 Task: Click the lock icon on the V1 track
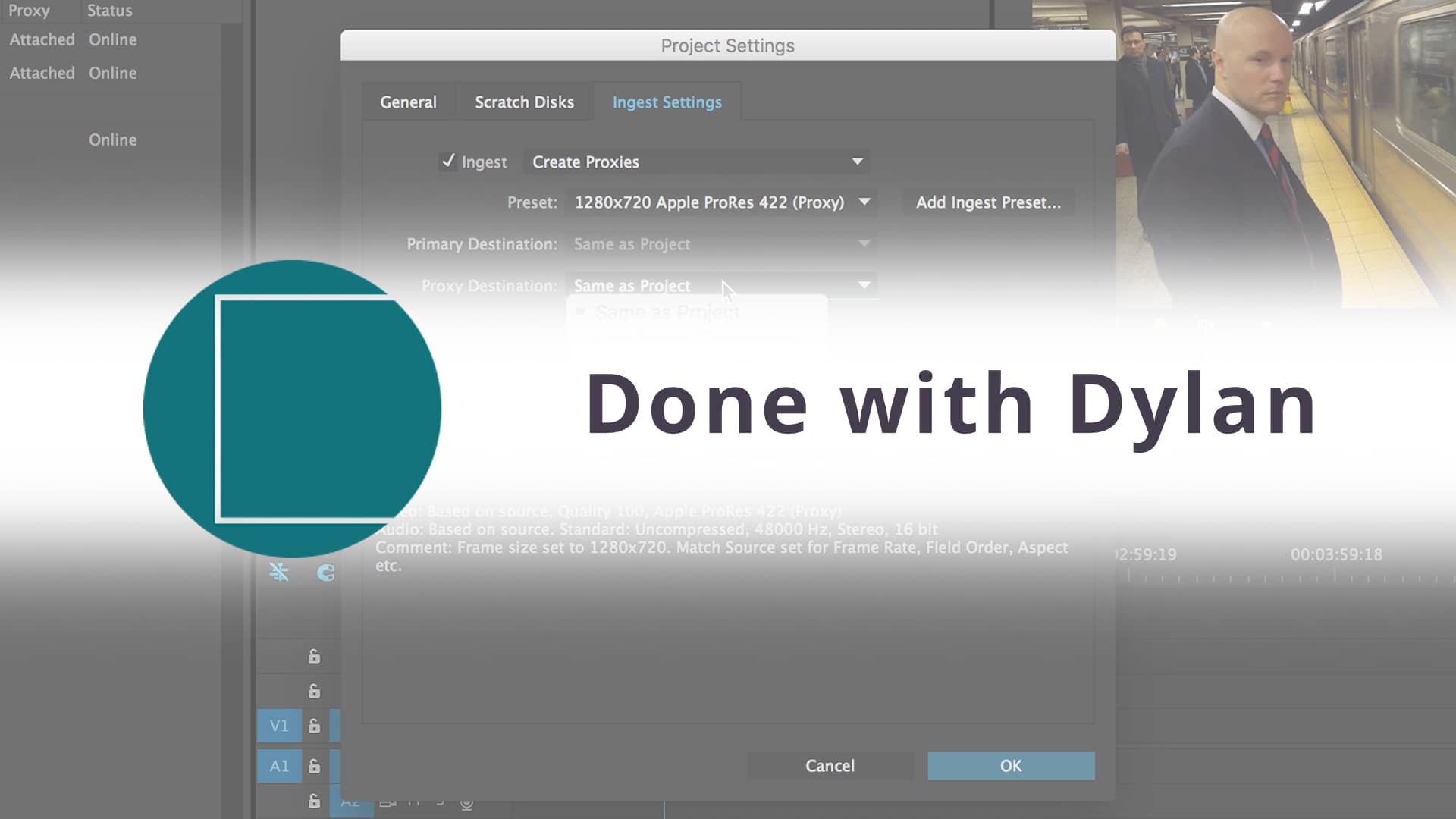[x=314, y=727]
